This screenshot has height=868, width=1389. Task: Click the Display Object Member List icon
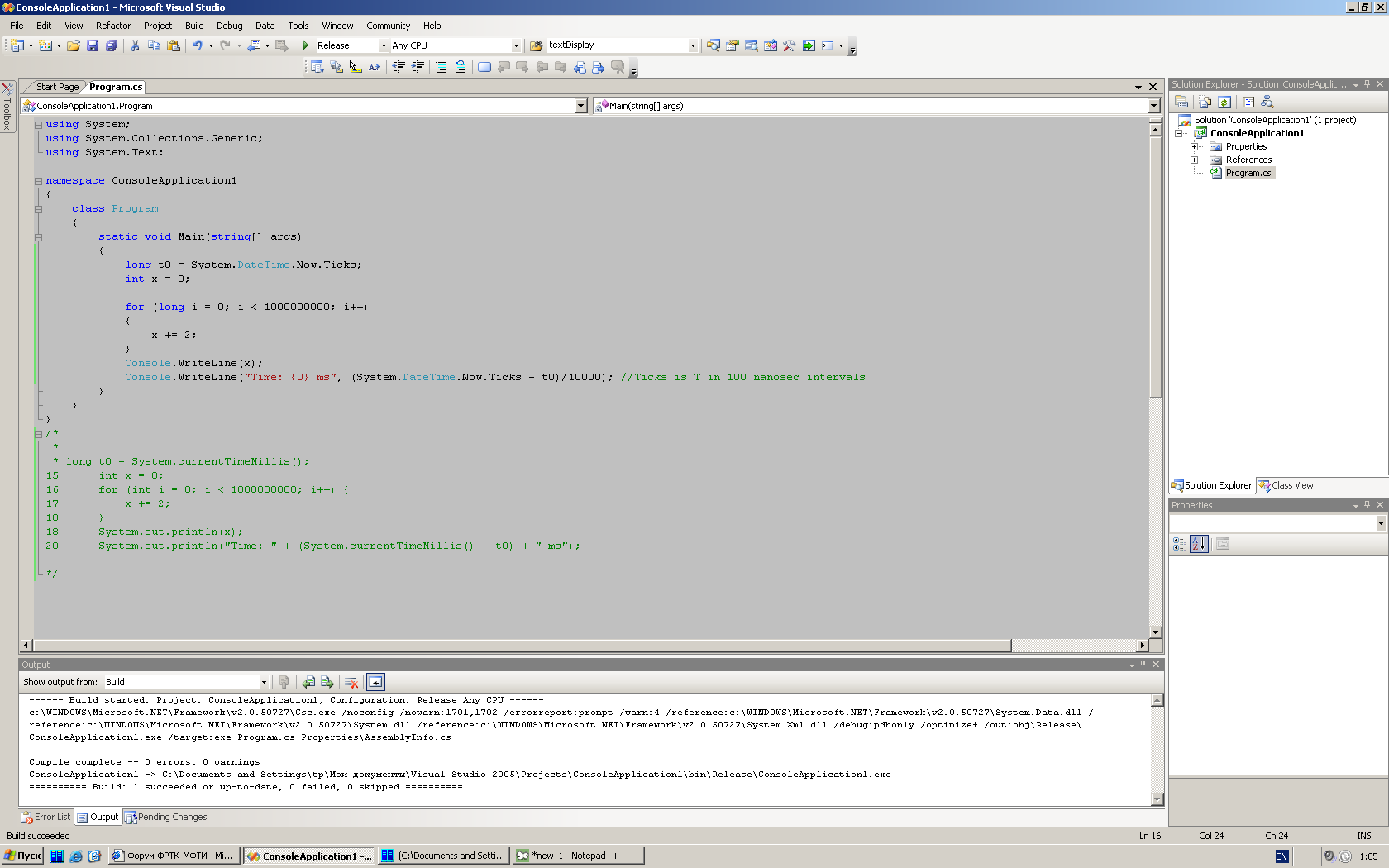point(317,67)
